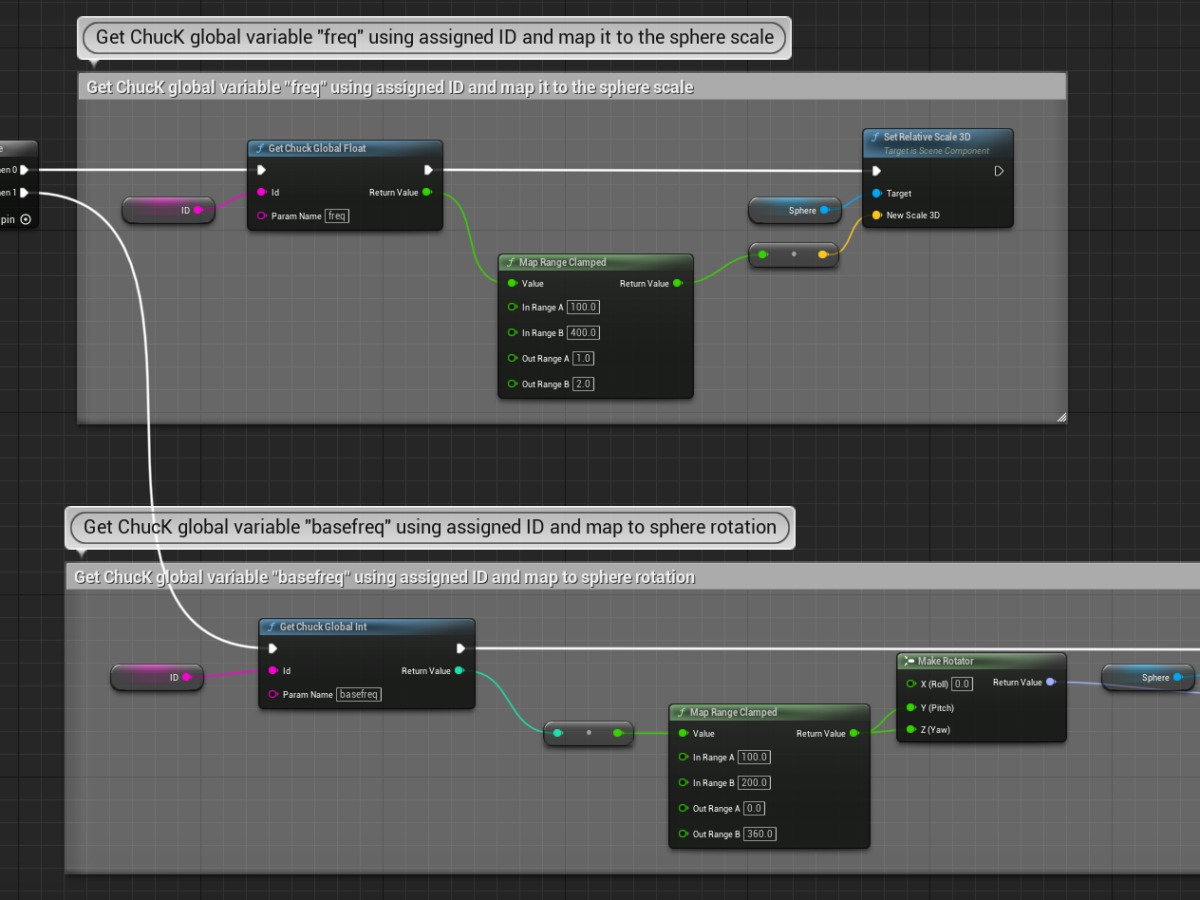Click the Make Rotator node icon
The image size is (1200, 900).
(x=909, y=661)
